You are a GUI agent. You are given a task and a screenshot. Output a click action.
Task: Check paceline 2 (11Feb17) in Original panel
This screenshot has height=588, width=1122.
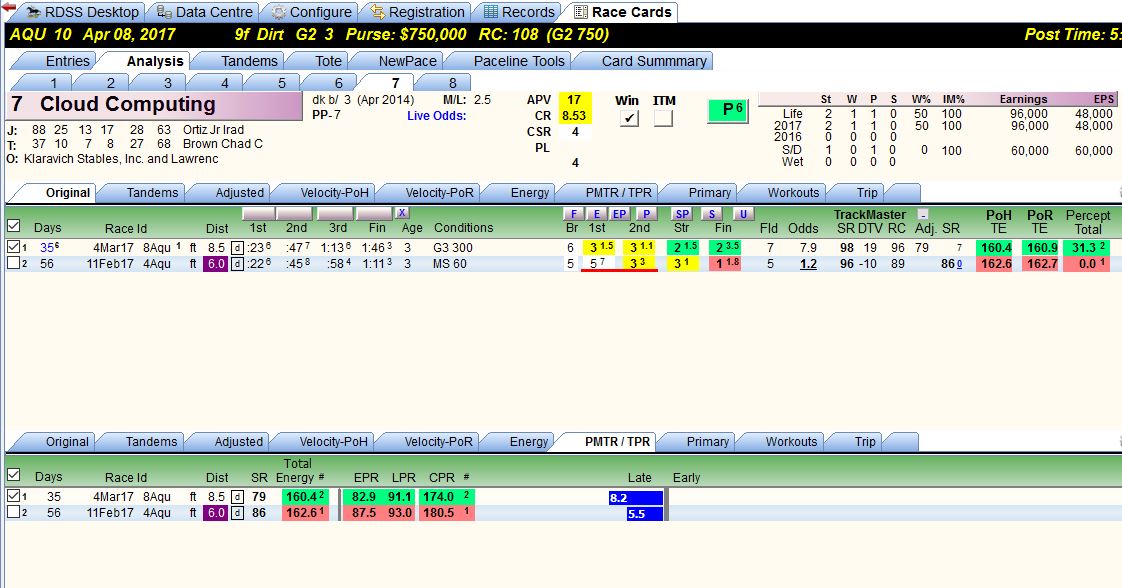(13, 263)
